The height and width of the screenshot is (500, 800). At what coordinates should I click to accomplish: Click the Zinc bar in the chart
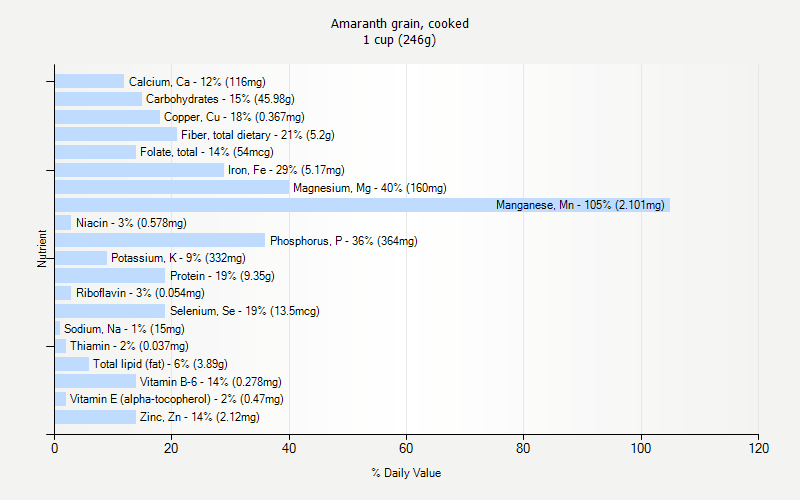pyautogui.click(x=96, y=417)
